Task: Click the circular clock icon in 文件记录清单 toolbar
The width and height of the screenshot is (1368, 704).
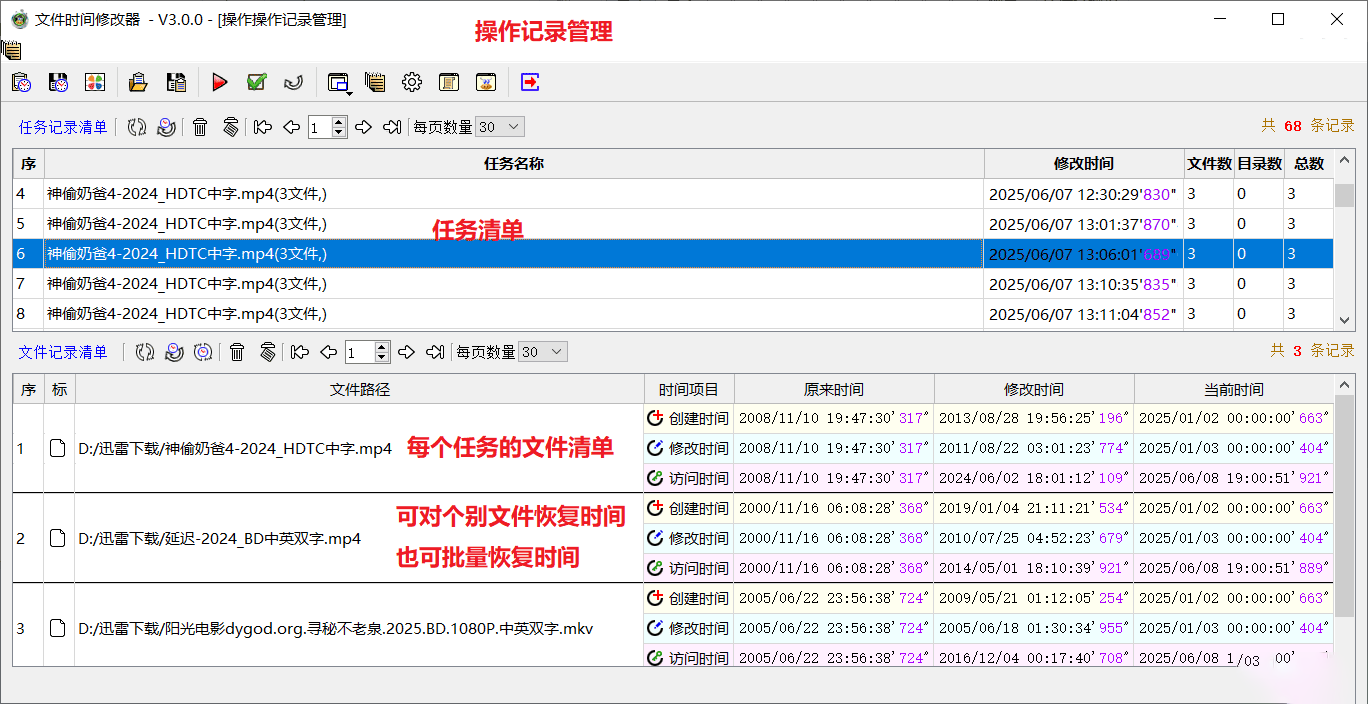Action: click(x=204, y=352)
